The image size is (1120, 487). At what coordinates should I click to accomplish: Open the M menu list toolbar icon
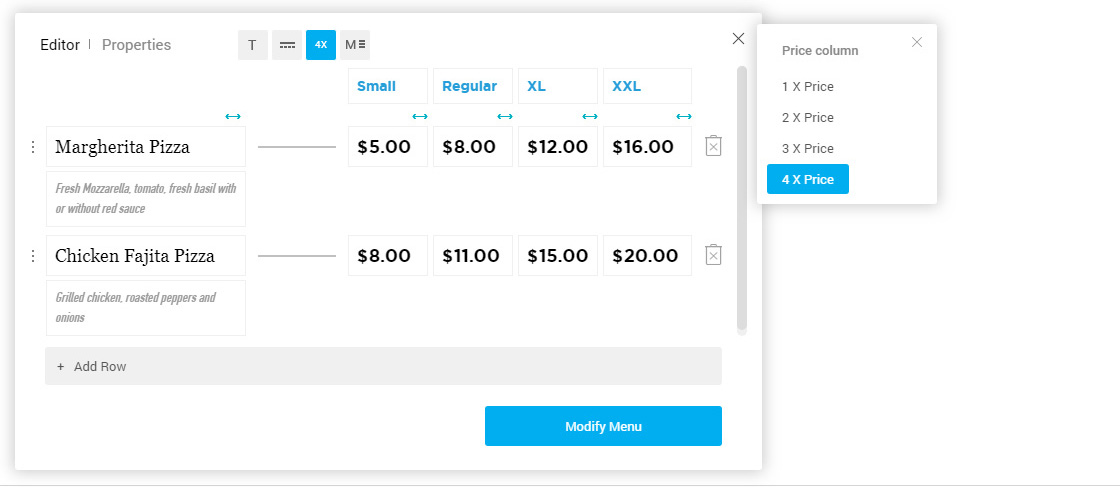(x=355, y=45)
